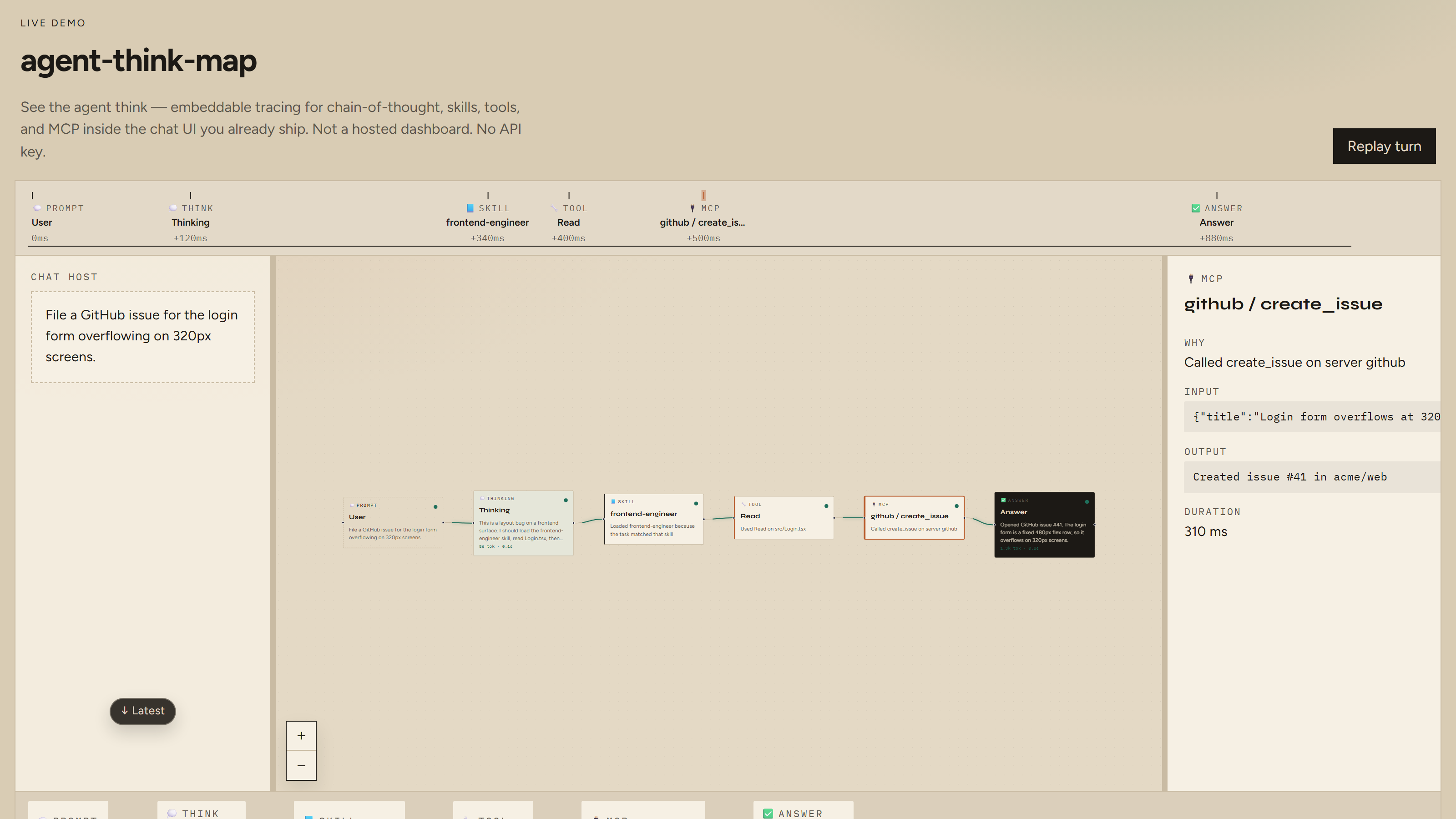Click the dashed chat message about GitHub issue
The width and height of the screenshot is (1456, 819).
(142, 337)
